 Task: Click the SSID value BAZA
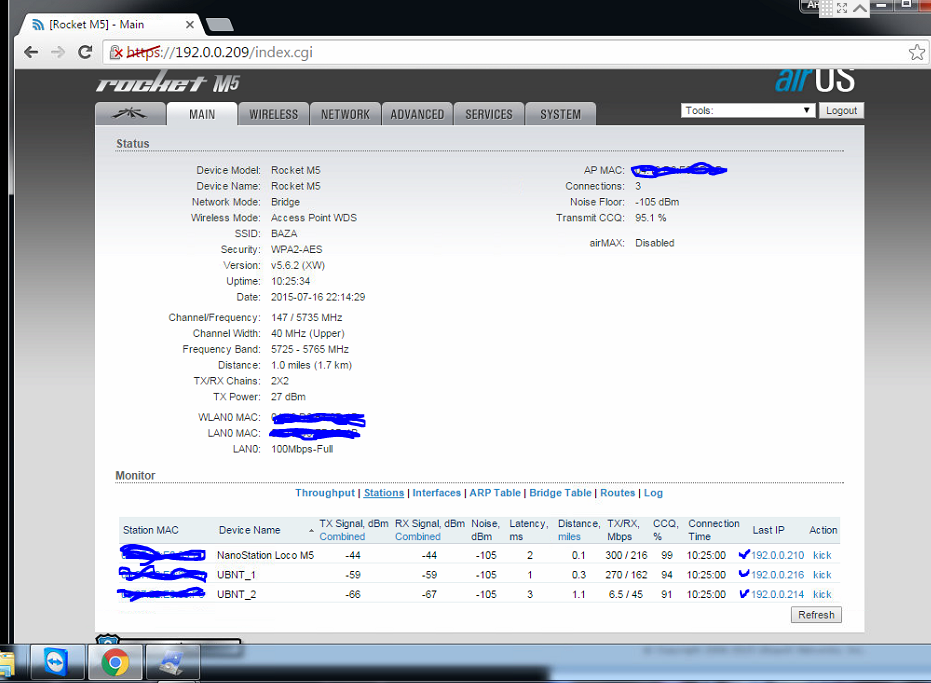pyautogui.click(x=284, y=234)
